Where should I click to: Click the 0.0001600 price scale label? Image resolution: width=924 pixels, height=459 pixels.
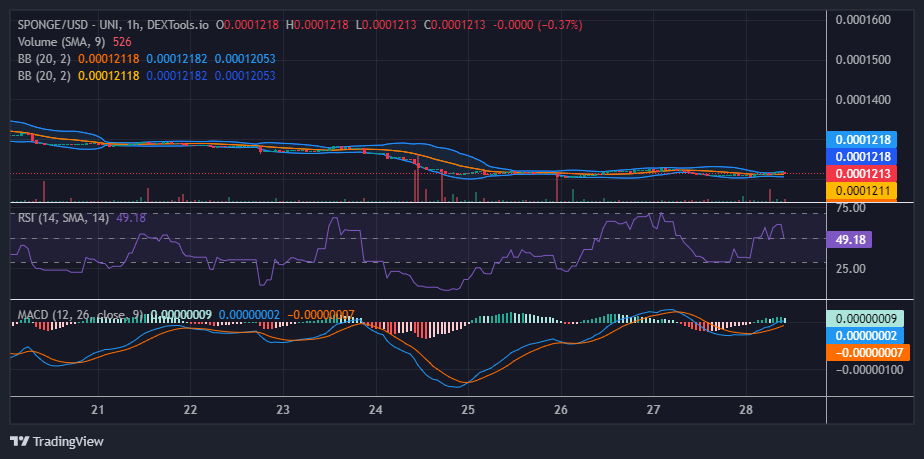(863, 20)
